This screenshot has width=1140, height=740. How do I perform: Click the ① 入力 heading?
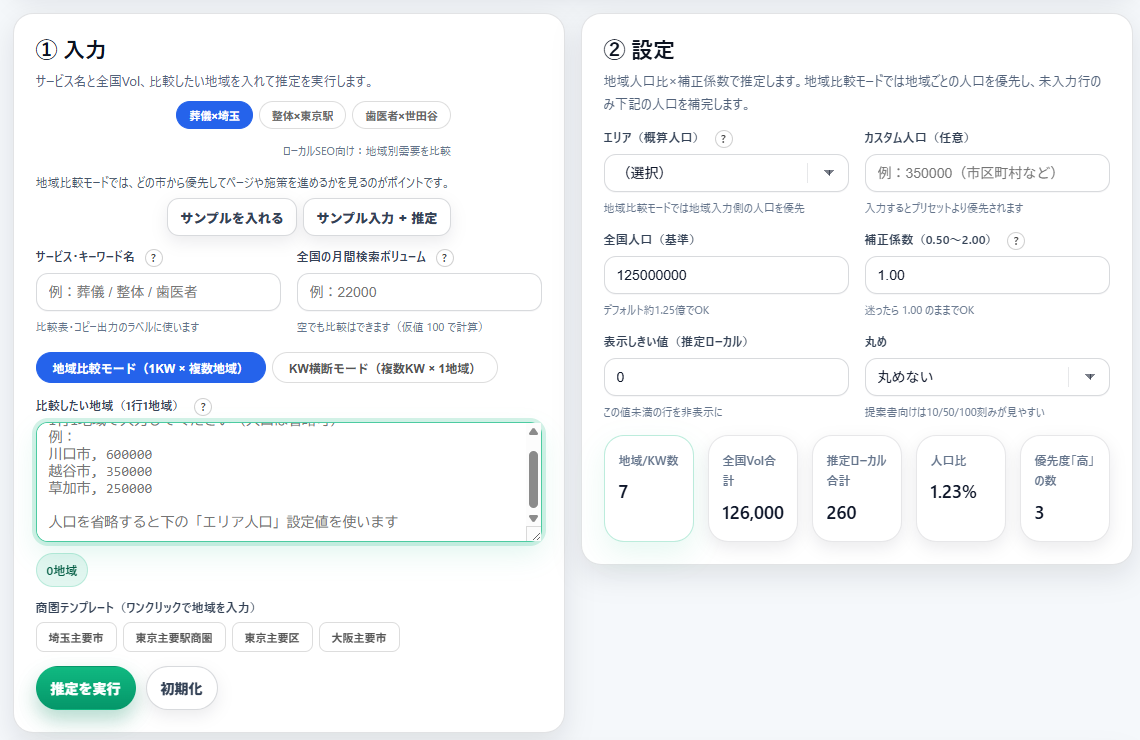[71, 50]
